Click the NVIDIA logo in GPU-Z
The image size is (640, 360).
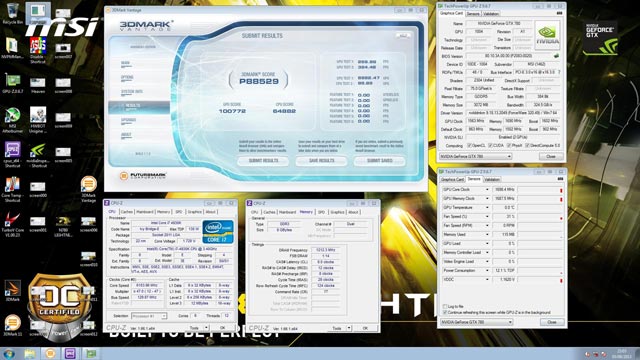coord(547,35)
